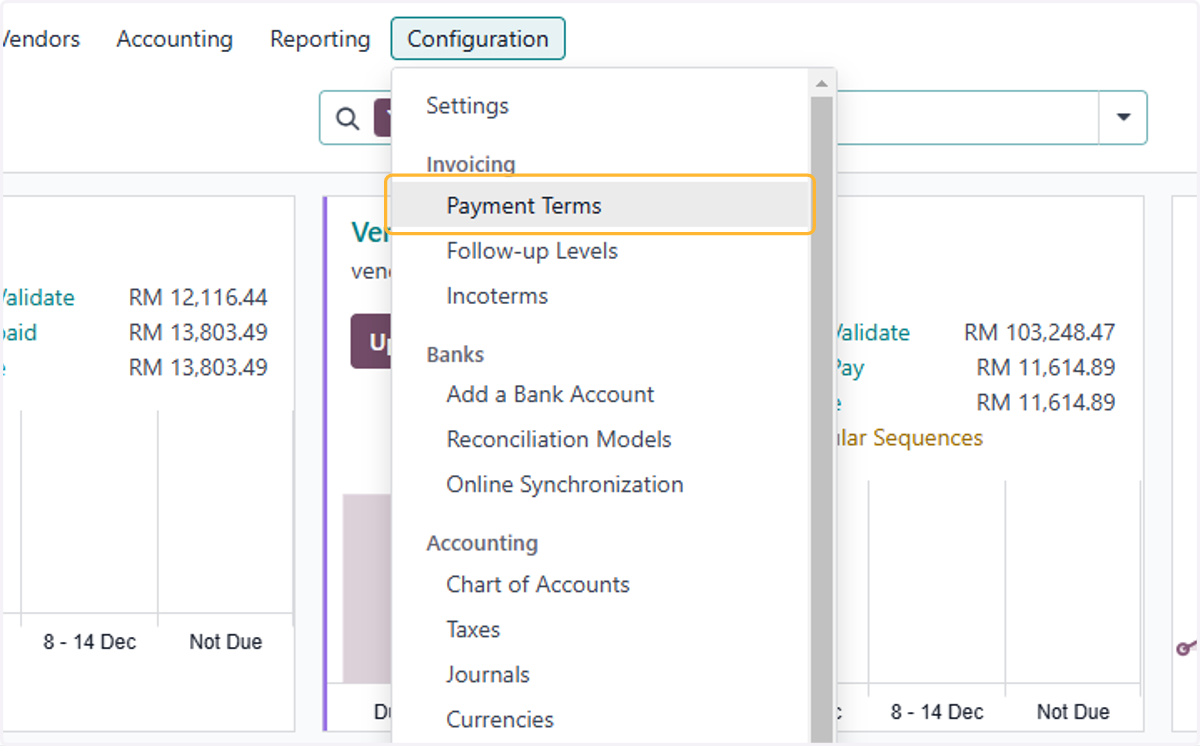The image size is (1200, 746).
Task: Click the Pay link showing RM 11,614.89
Action: coord(849,367)
